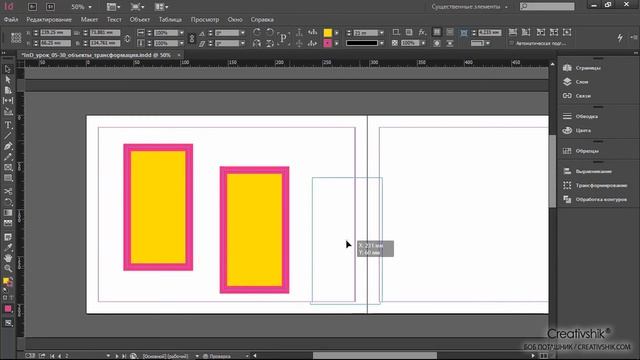Open the Таблица menu

point(170,20)
